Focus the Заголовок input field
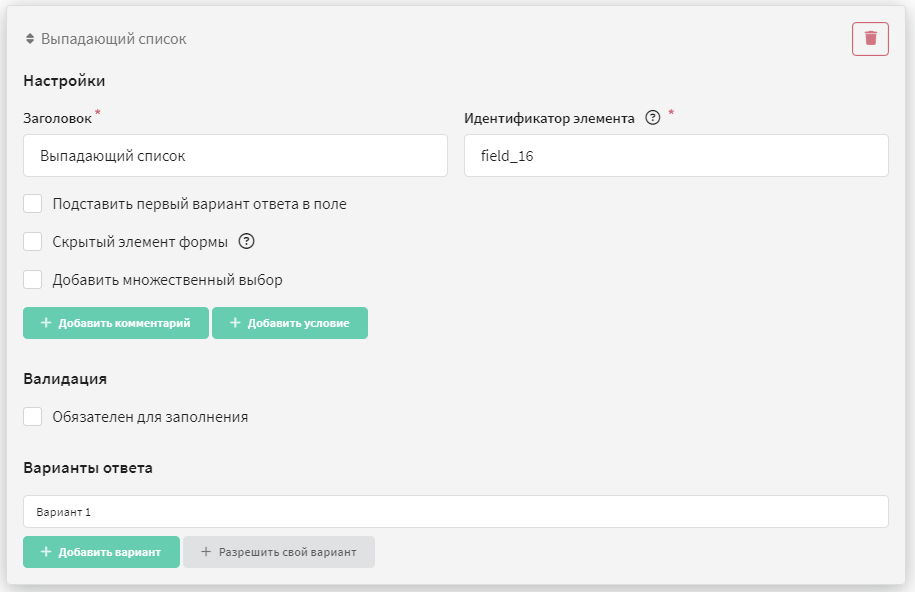This screenshot has width=915, height=592. click(235, 155)
